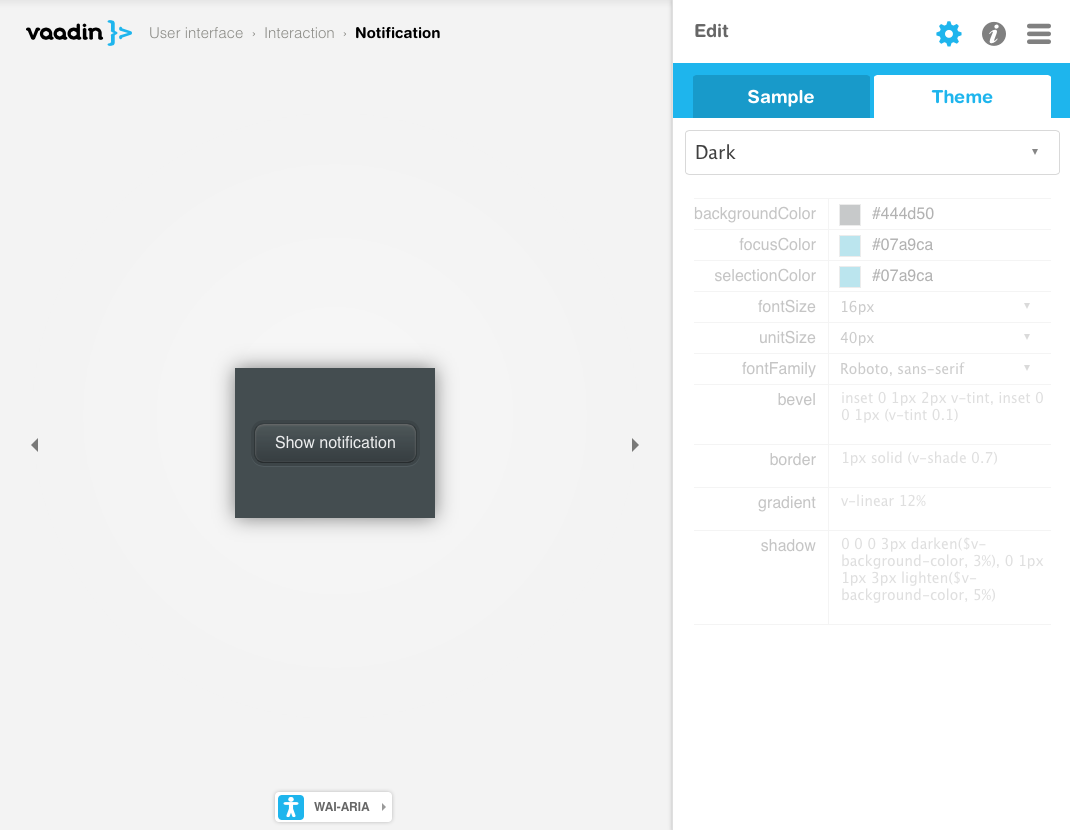
Task: Click the WAI-ARIA label
Action: coord(341,807)
